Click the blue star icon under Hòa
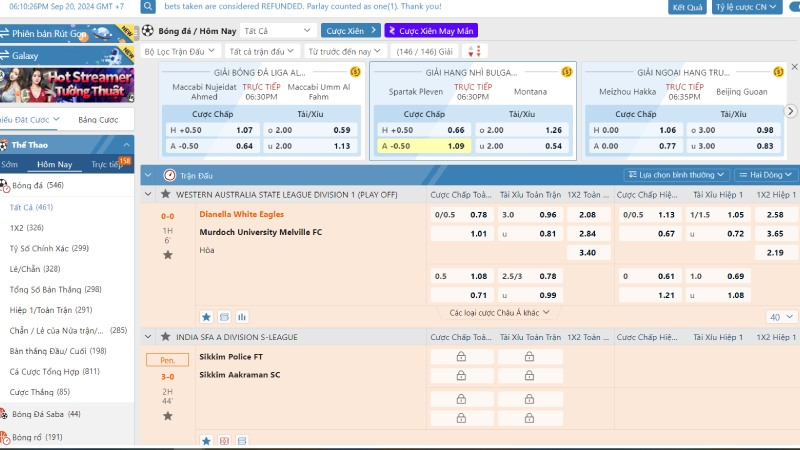The image size is (800, 450). [206, 316]
